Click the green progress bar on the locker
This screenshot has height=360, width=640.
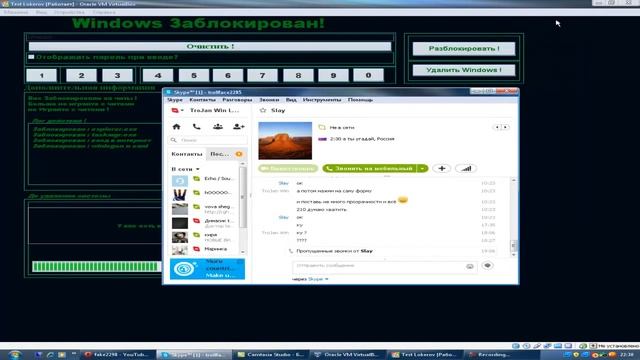pos(97,267)
